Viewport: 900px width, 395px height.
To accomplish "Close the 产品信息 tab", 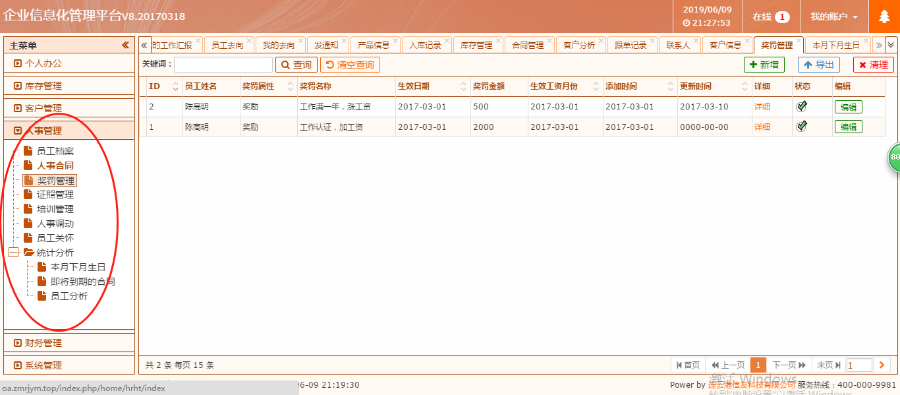I will click(x=395, y=41).
